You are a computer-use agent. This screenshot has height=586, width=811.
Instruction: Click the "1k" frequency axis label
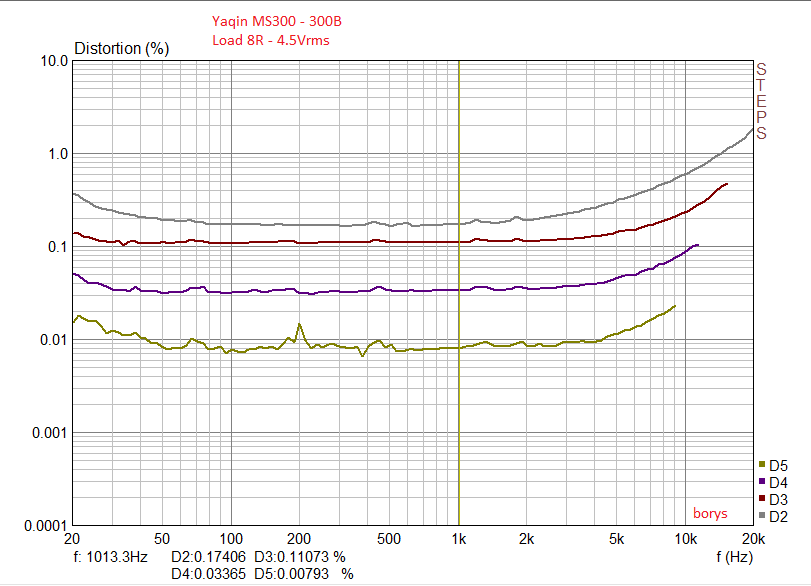[459, 539]
